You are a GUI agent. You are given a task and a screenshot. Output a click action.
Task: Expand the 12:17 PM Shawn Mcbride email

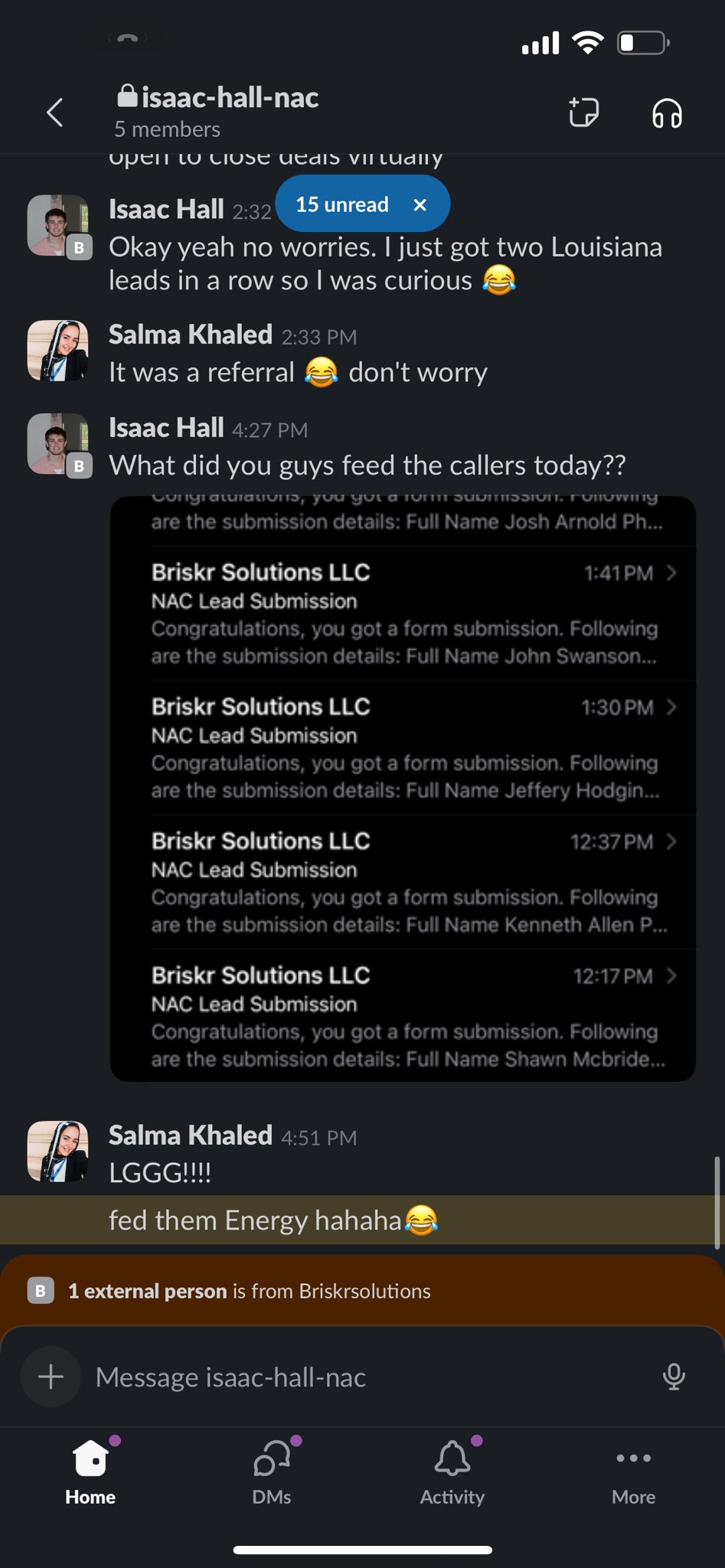pos(413,1017)
